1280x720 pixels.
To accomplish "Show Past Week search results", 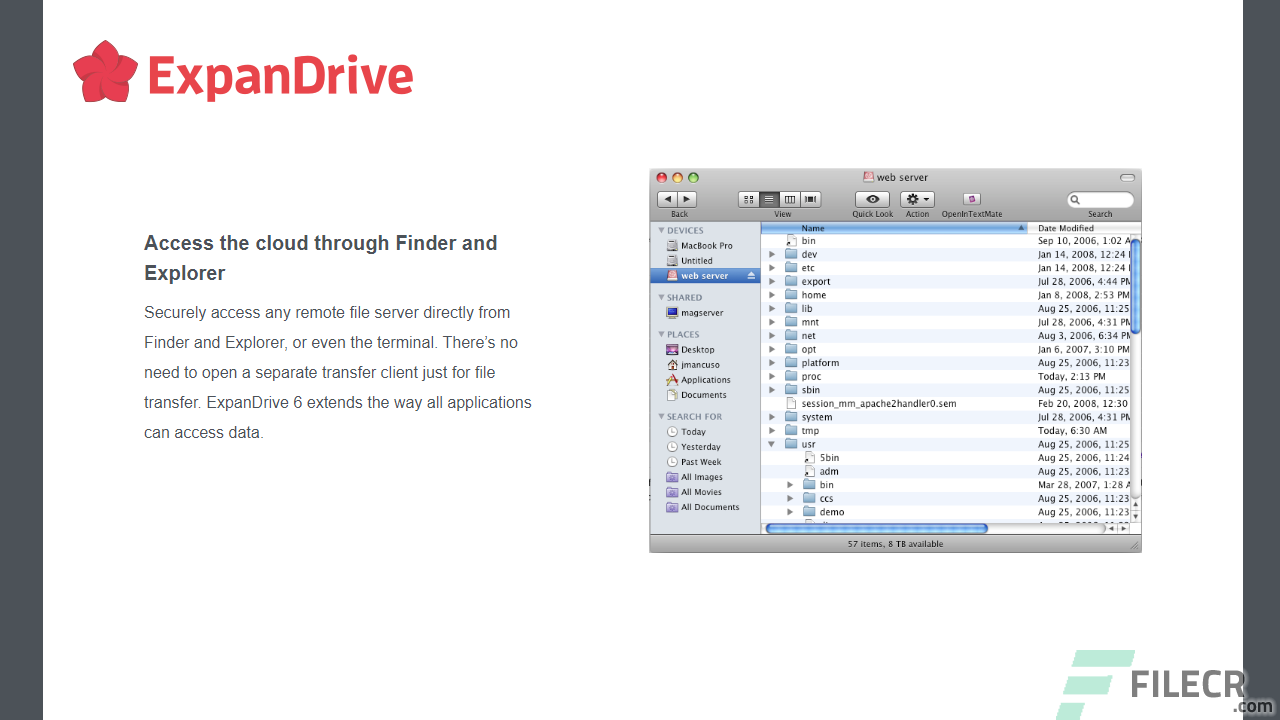I will point(694,462).
